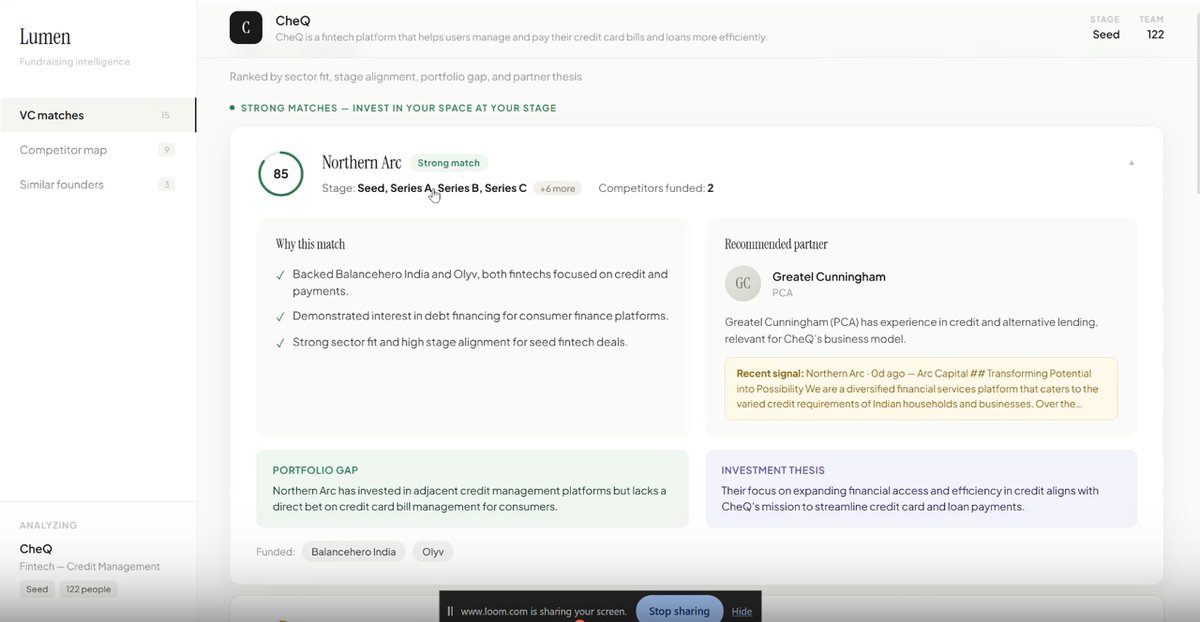Click the Investment Thesis panel
Viewport: 1200px width, 622px height.
[921, 488]
